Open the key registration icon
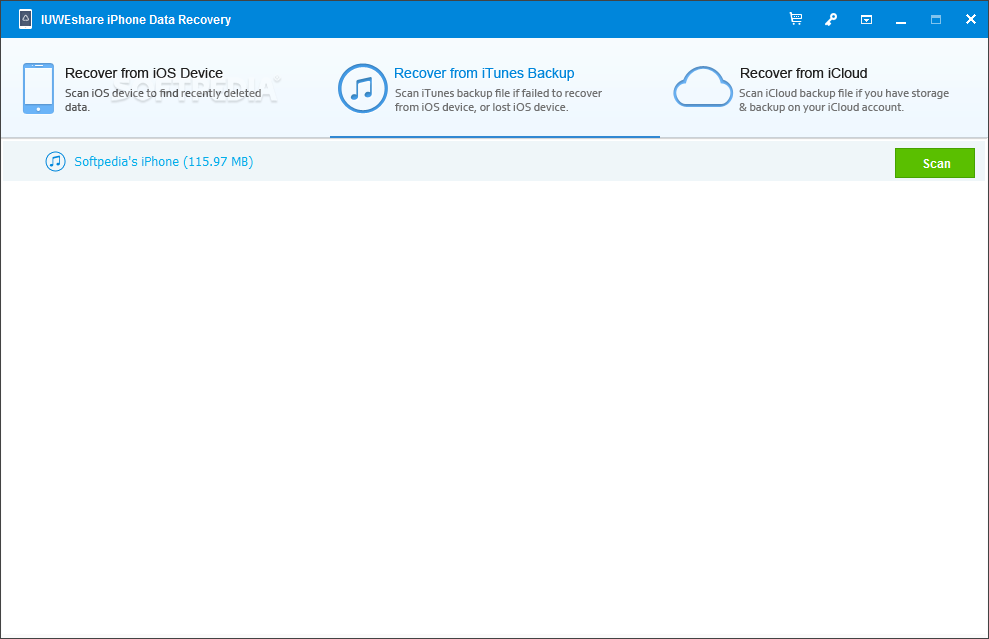 [831, 20]
